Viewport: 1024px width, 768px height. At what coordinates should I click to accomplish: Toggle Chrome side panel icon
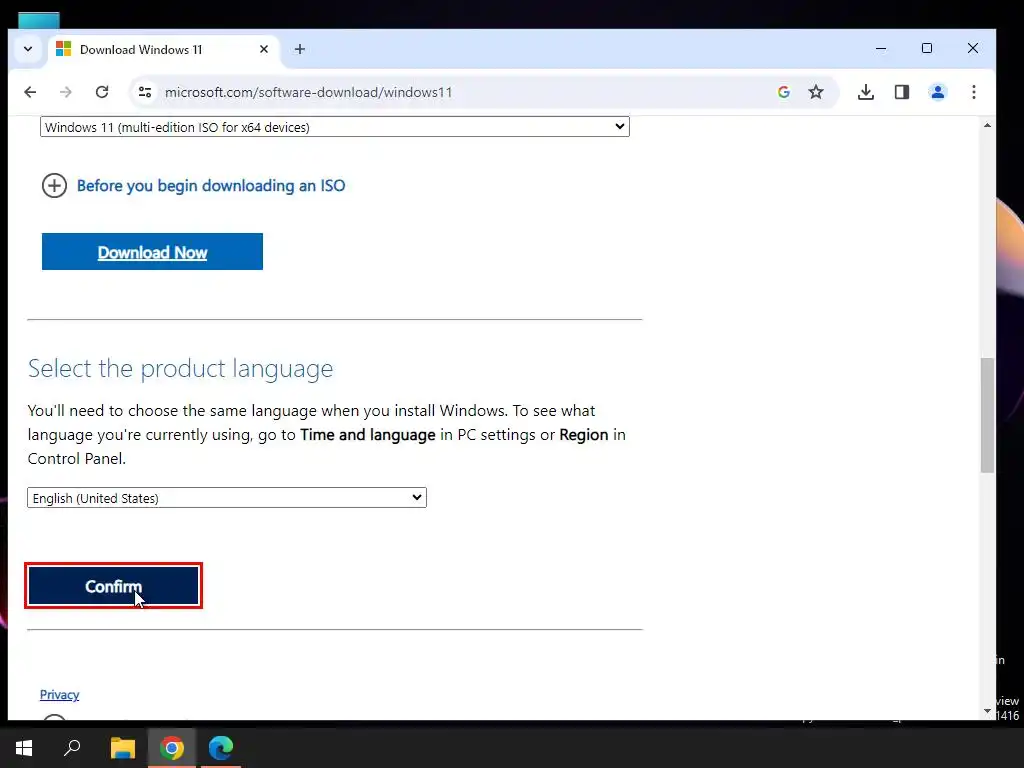coord(902,92)
